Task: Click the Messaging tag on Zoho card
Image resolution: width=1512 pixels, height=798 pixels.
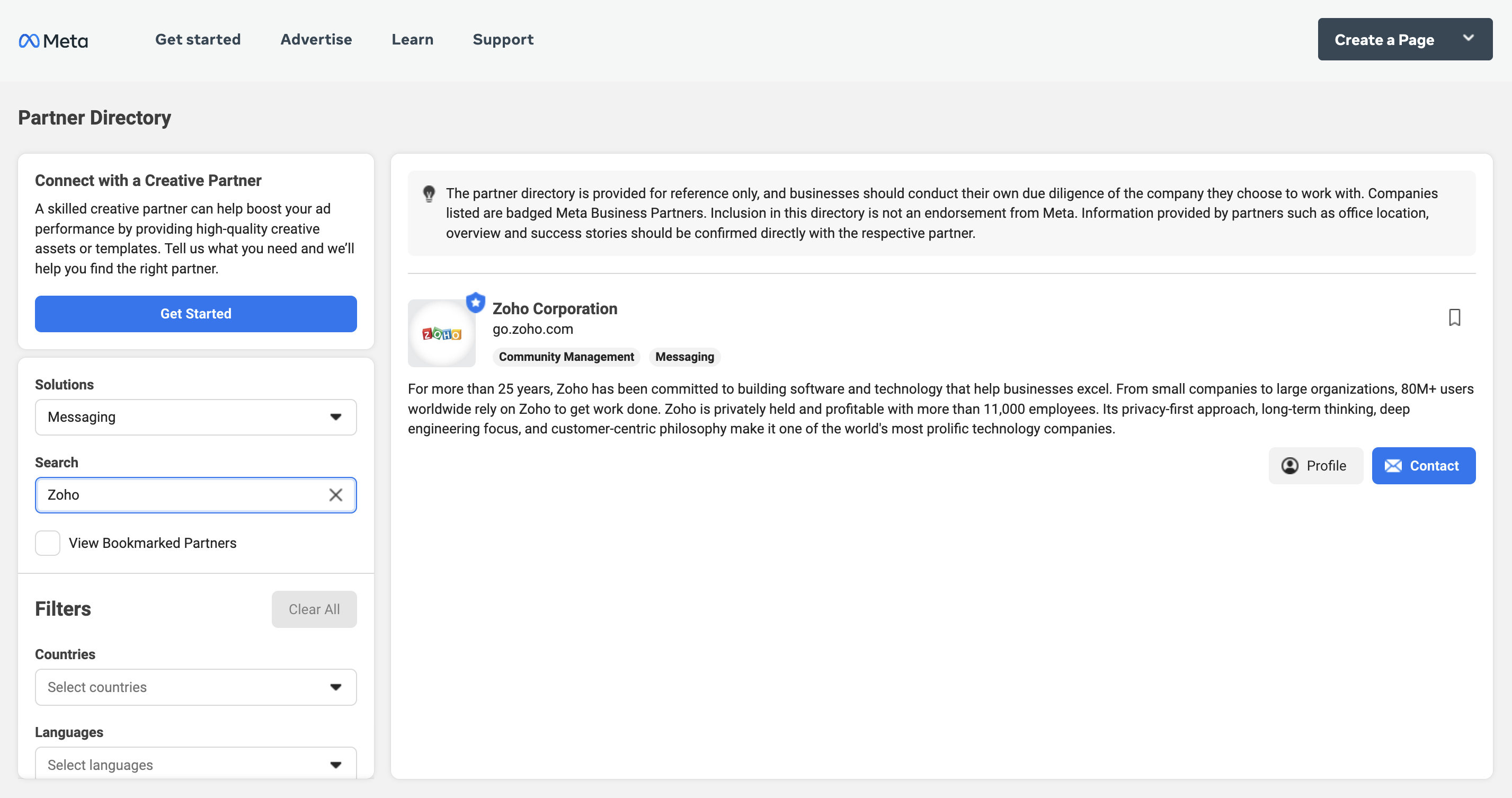Action: coord(684,357)
